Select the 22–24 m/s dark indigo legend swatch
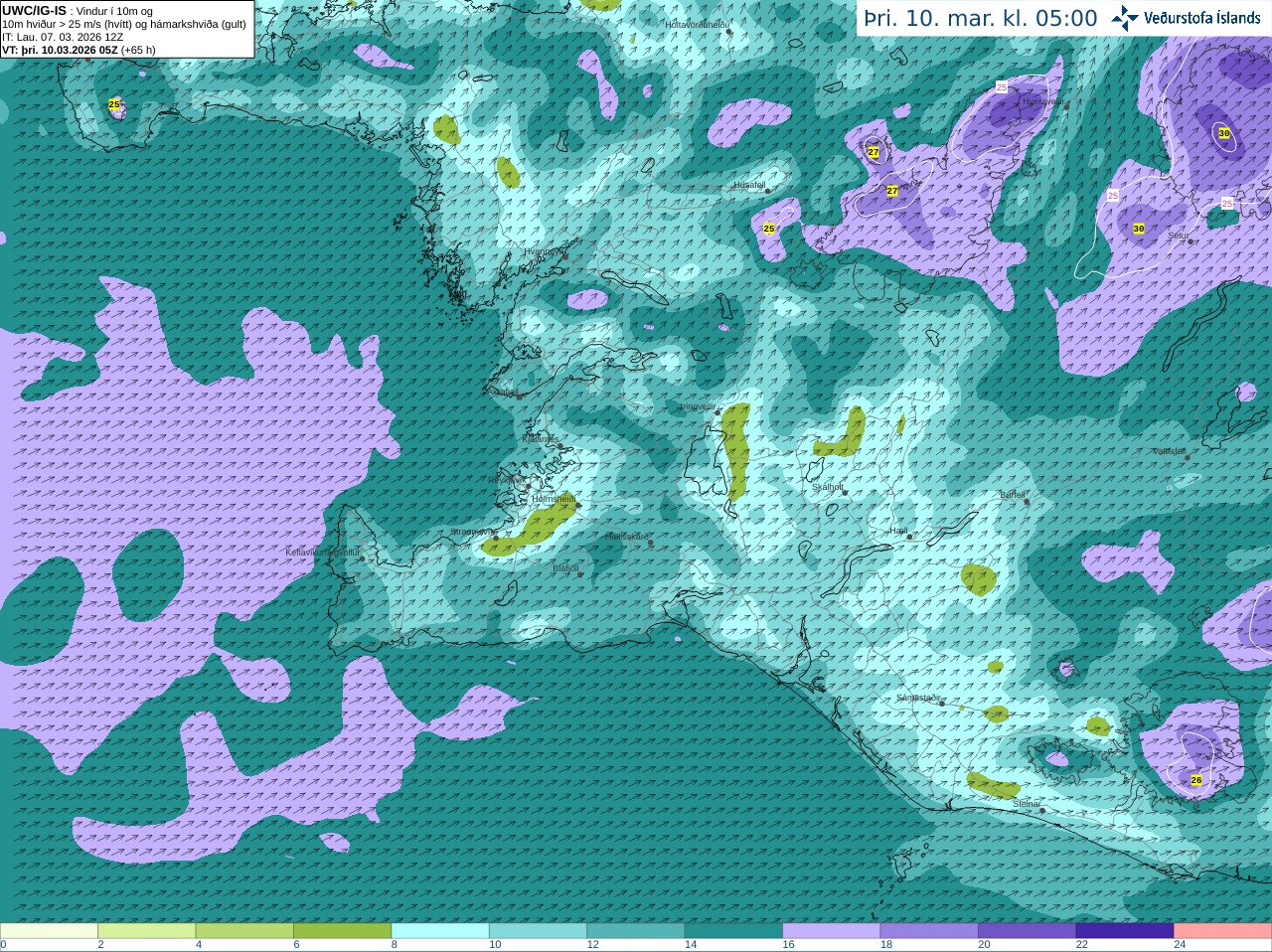The height and width of the screenshot is (952, 1272). pos(1125,931)
